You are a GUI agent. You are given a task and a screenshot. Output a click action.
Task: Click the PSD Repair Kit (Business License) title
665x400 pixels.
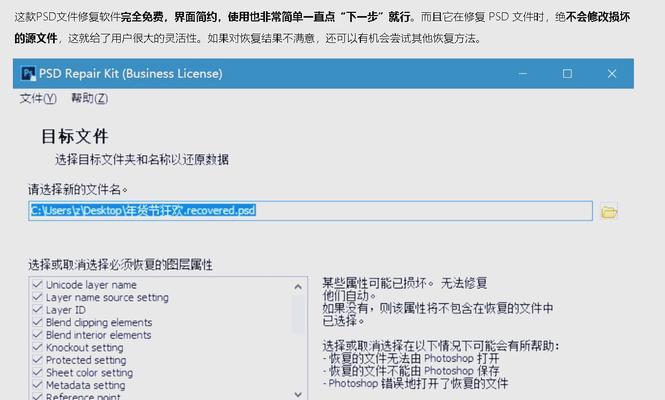pos(131,74)
